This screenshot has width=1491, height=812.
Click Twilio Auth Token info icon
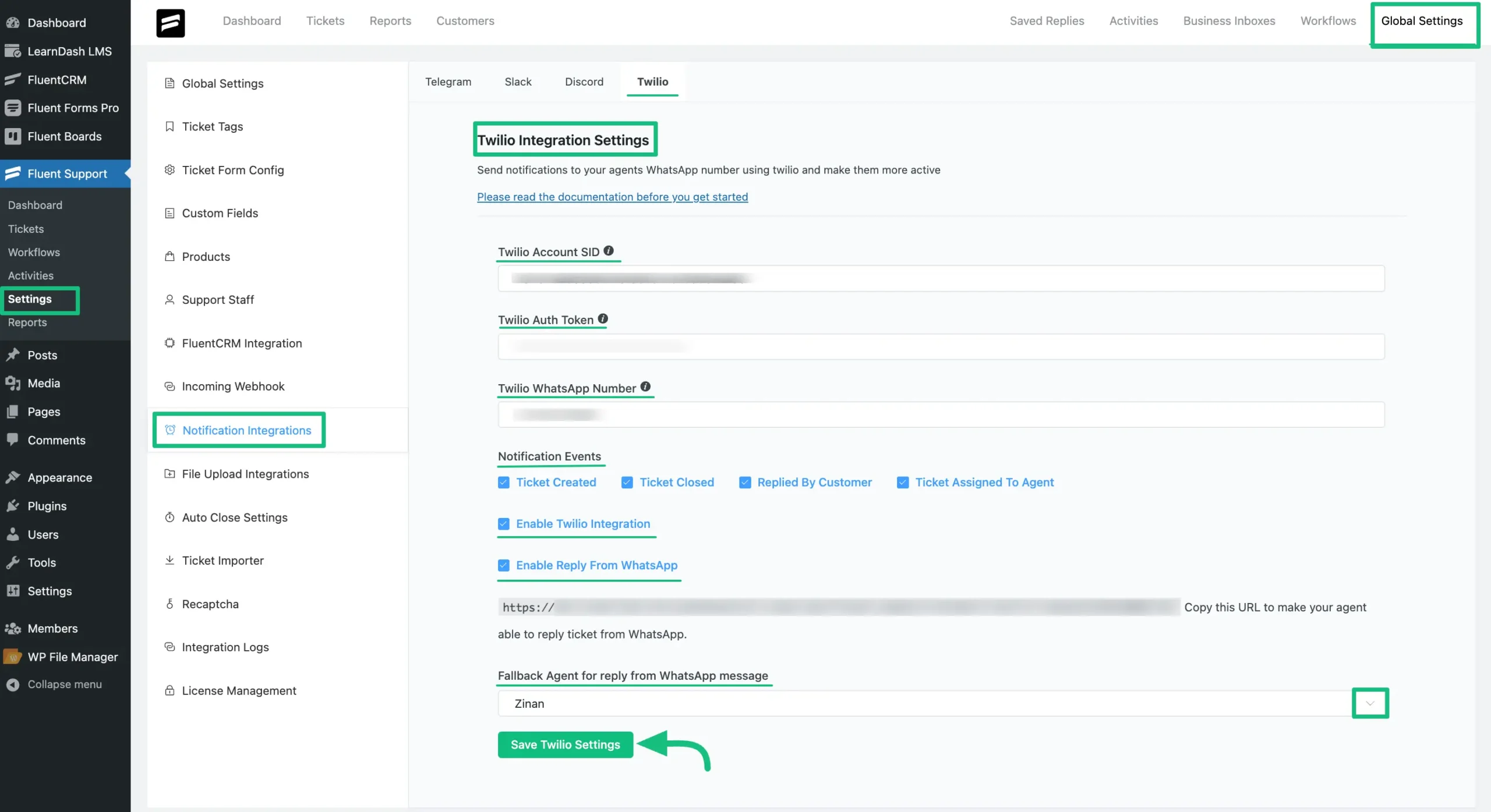[603, 319]
